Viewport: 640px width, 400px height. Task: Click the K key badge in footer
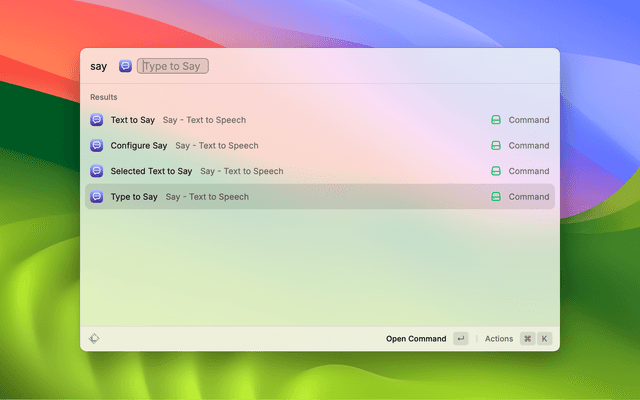click(545, 339)
